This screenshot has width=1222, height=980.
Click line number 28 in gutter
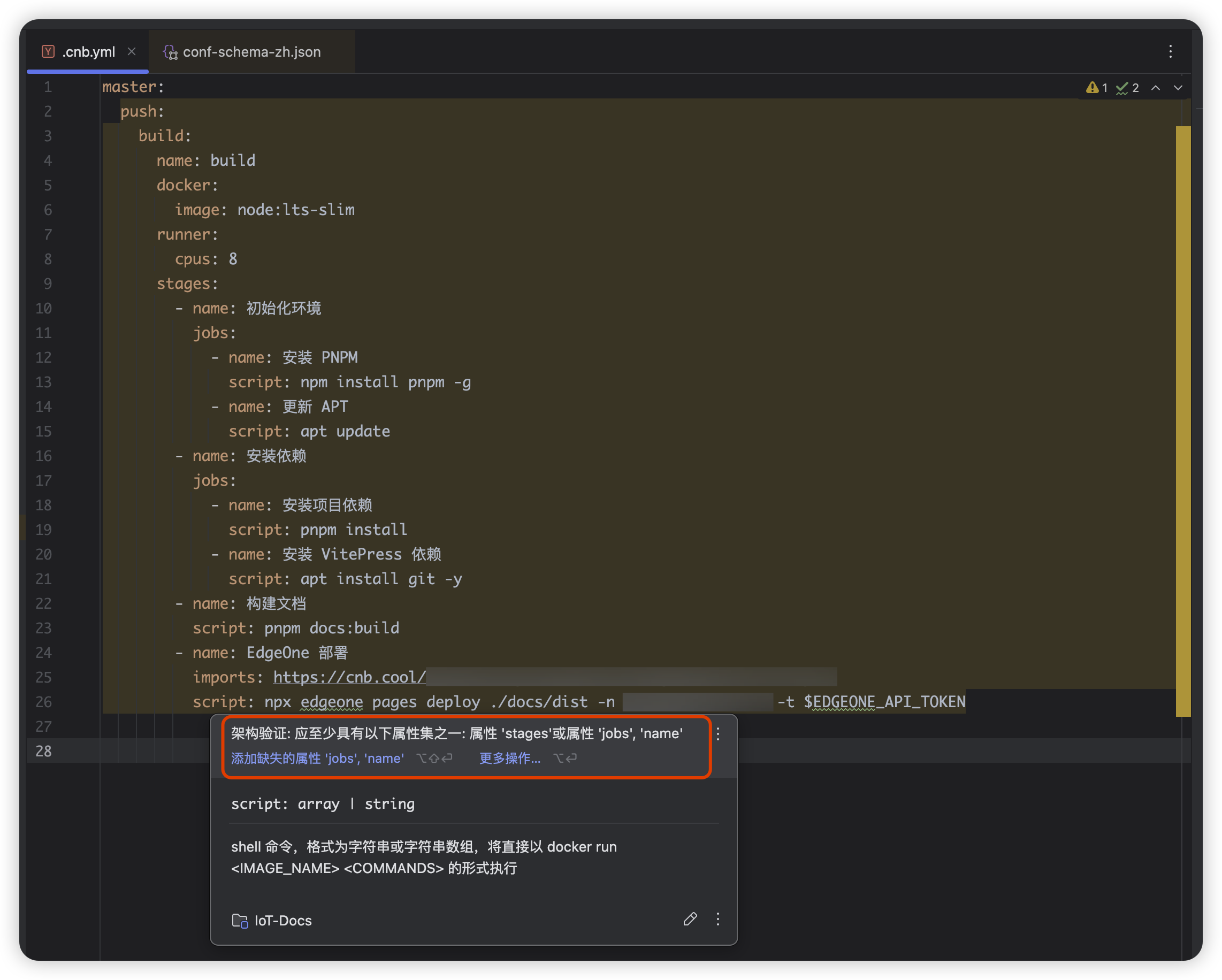point(44,751)
